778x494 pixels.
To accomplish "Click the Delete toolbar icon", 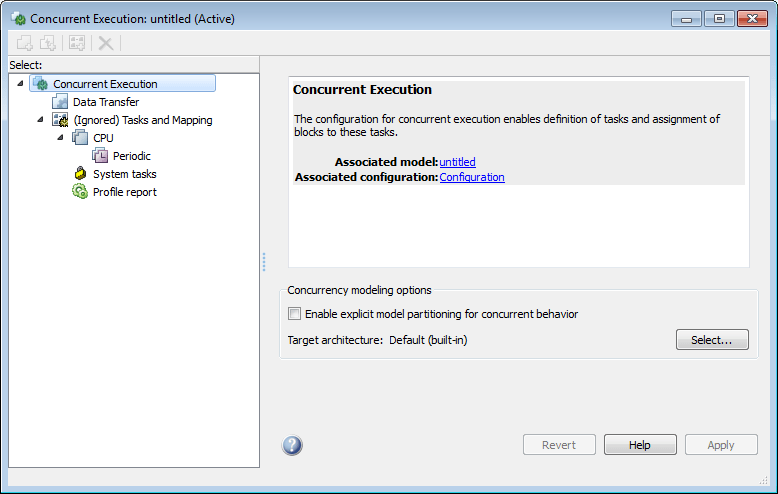I will click(105, 43).
